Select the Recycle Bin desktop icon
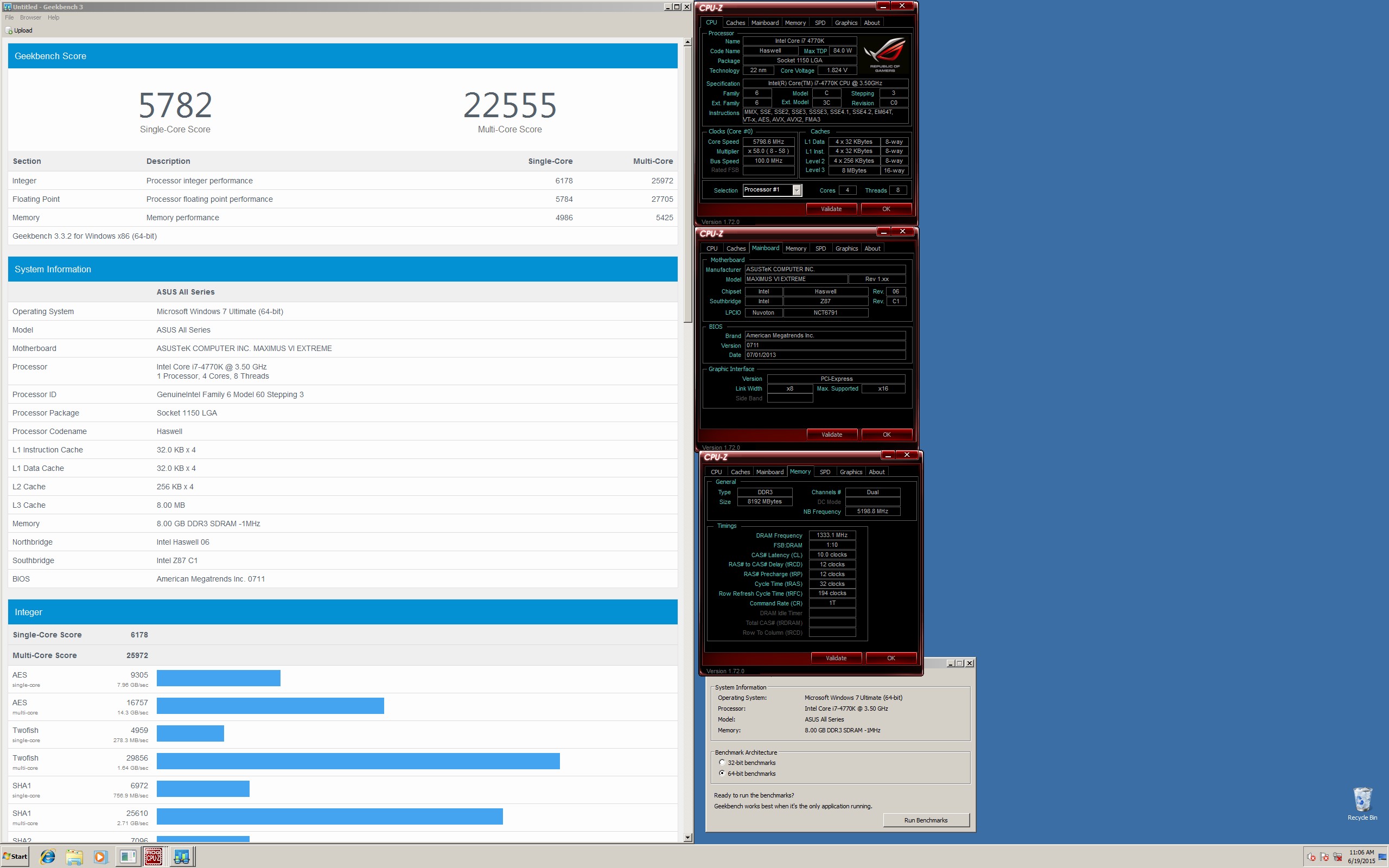This screenshot has width=1389, height=868. 1362,803
